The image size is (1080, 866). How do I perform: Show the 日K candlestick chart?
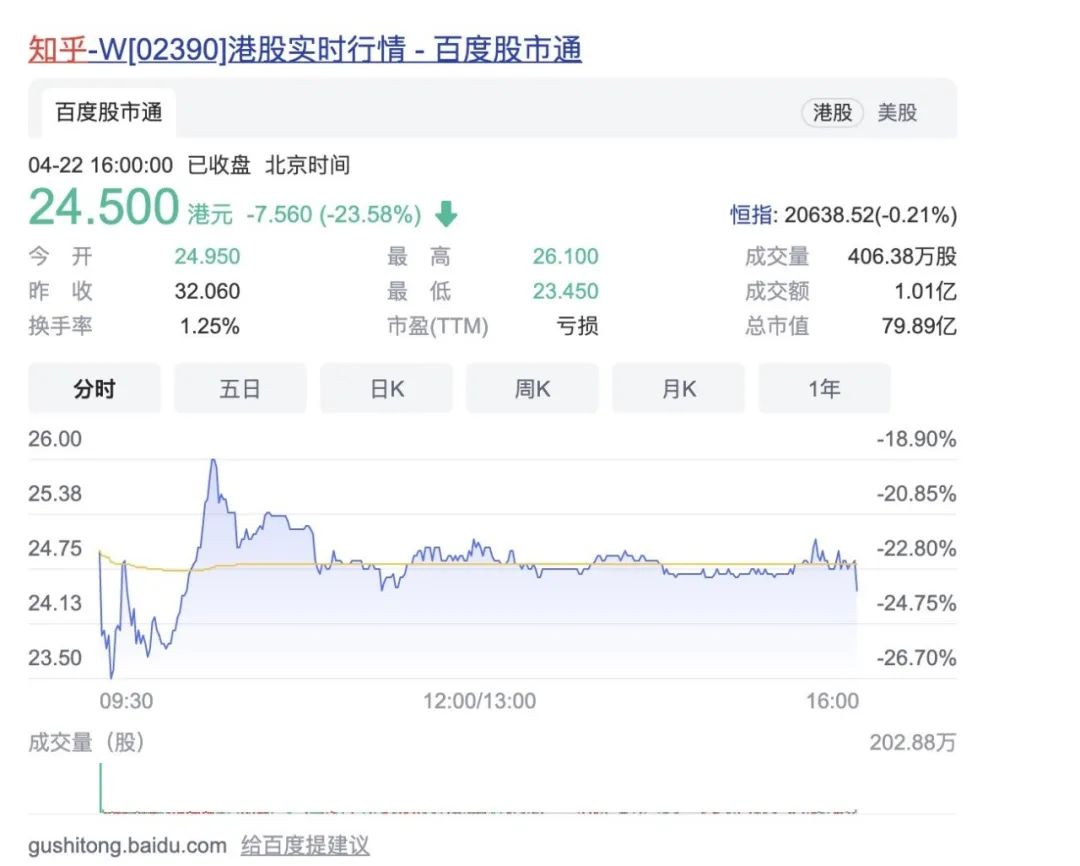tap(386, 389)
